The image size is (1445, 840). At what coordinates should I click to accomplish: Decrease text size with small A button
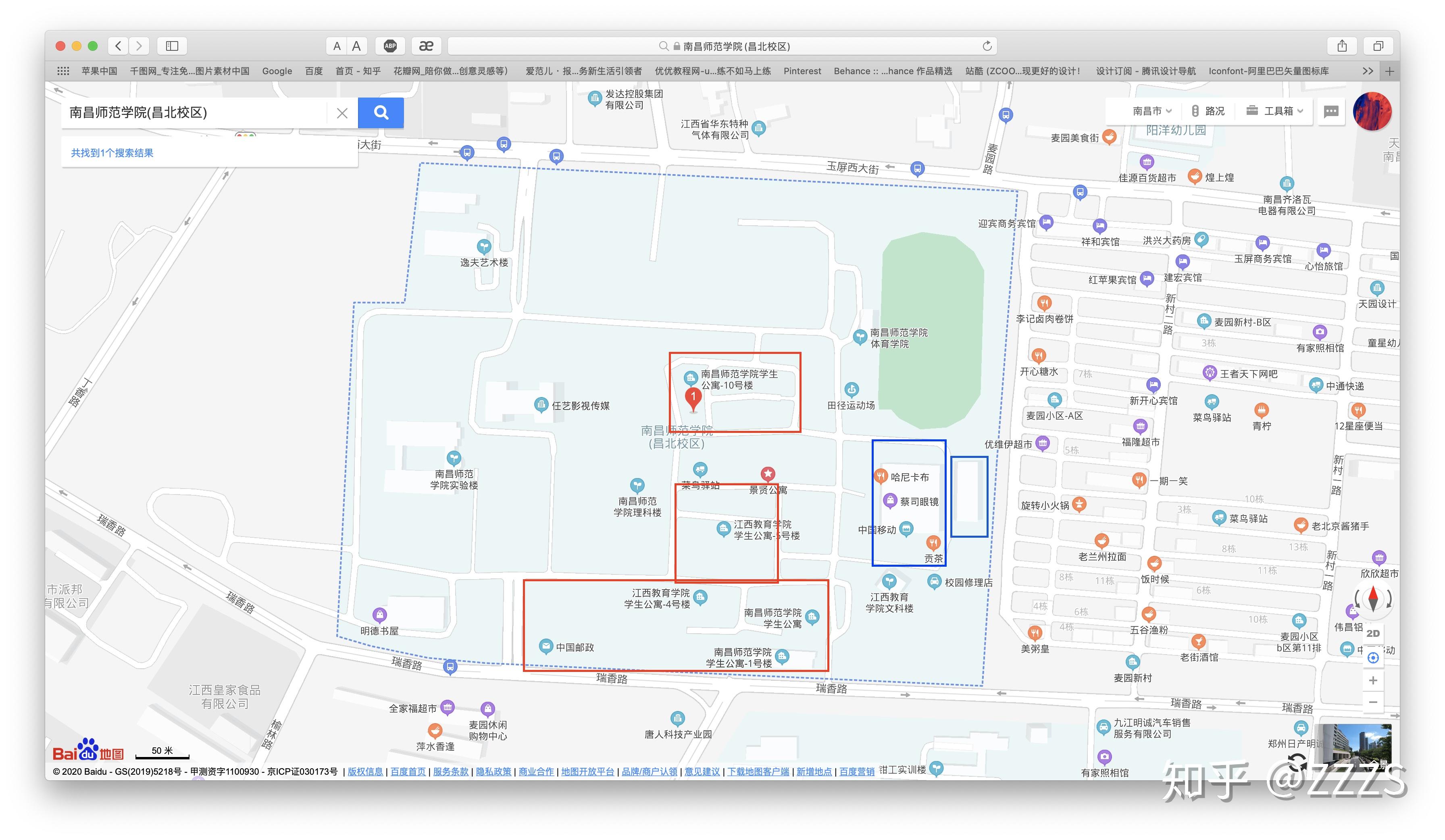coord(337,46)
